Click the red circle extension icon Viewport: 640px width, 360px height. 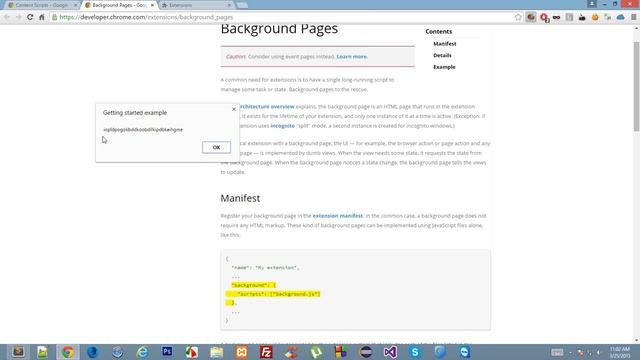[x=544, y=17]
